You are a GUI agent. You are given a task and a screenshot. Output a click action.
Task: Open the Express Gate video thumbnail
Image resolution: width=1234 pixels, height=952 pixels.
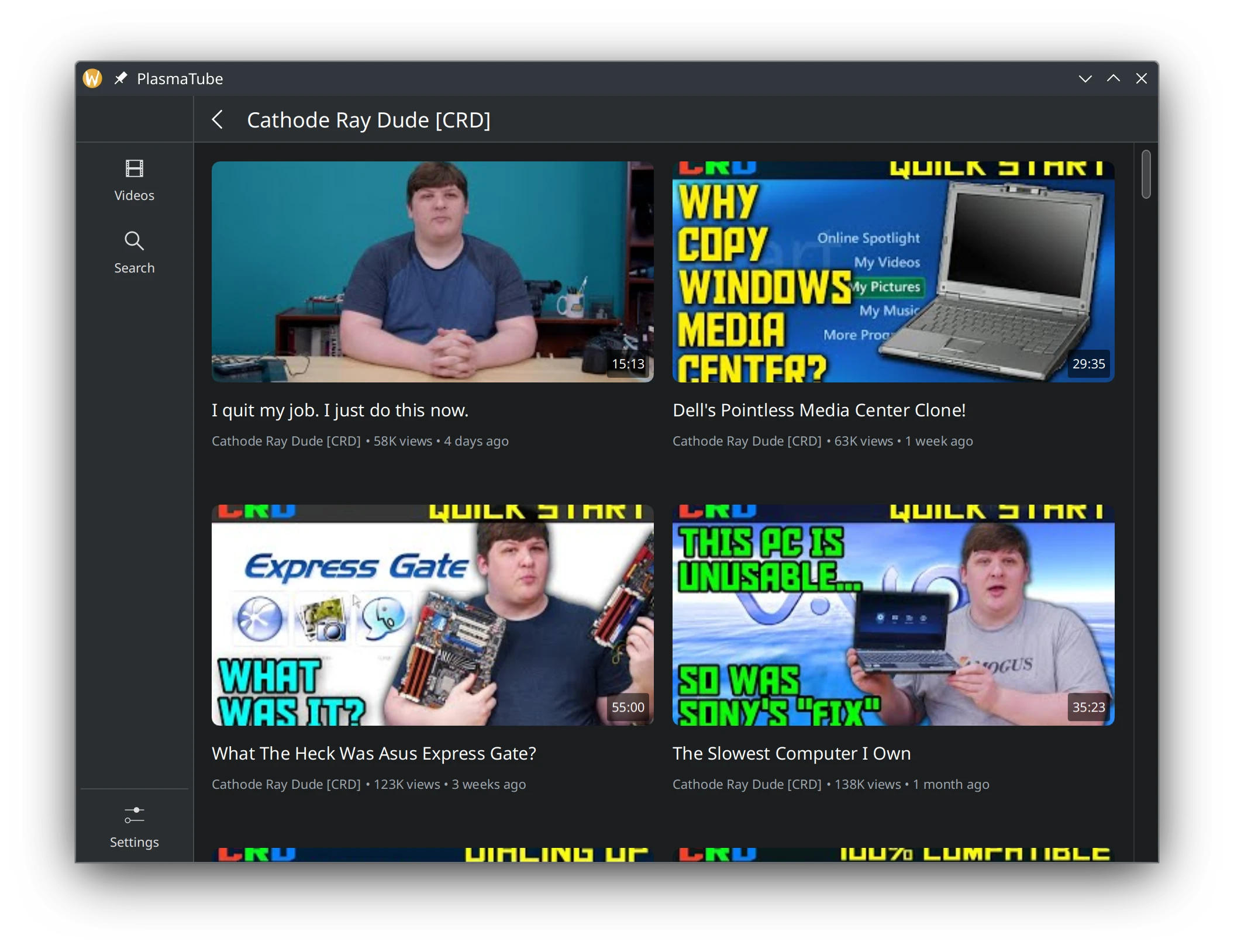coord(433,615)
